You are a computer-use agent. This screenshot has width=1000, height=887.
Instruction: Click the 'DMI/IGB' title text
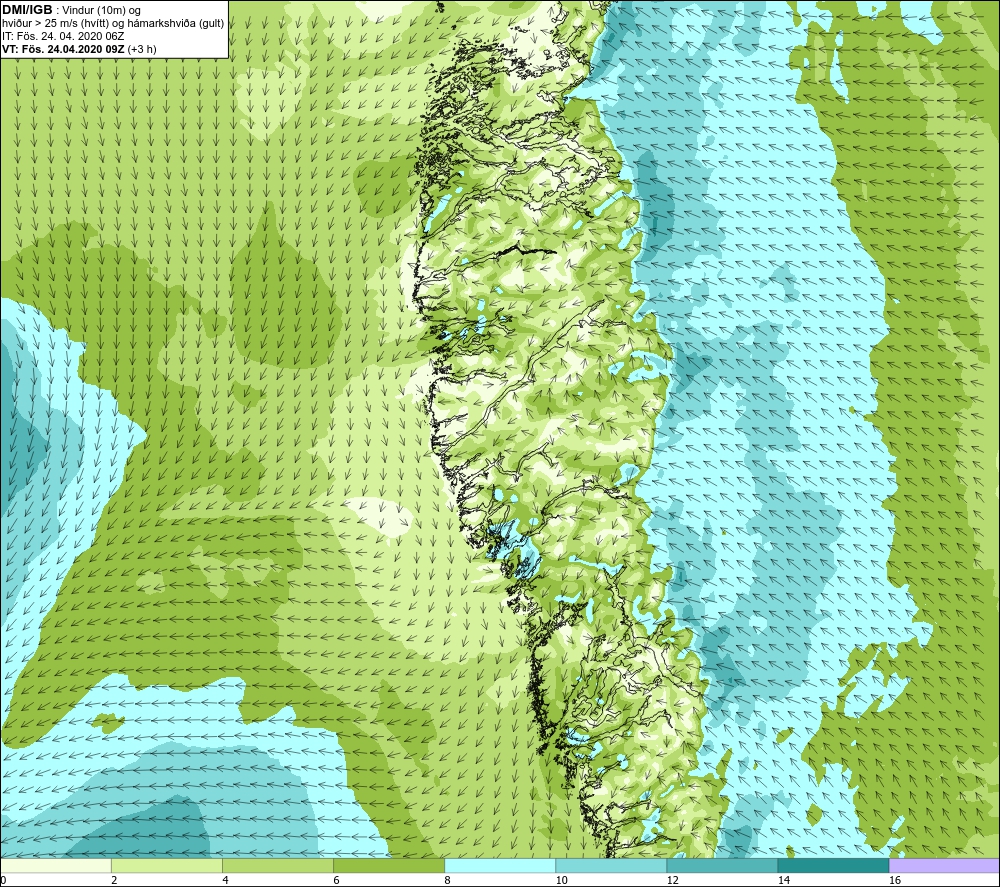27,10
